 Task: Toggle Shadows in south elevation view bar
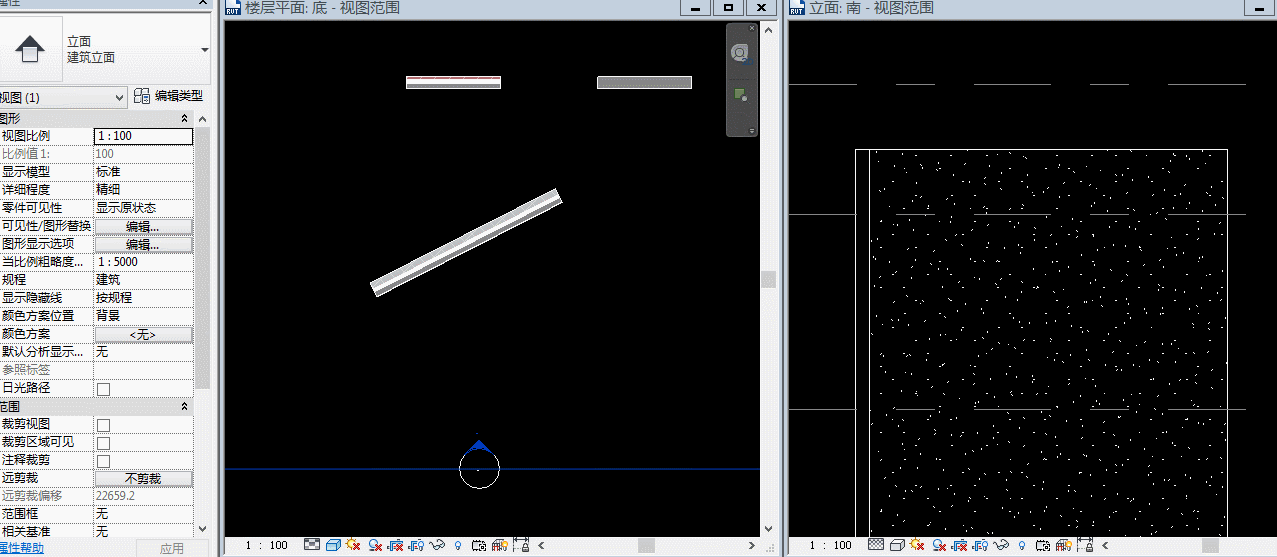click(939, 545)
